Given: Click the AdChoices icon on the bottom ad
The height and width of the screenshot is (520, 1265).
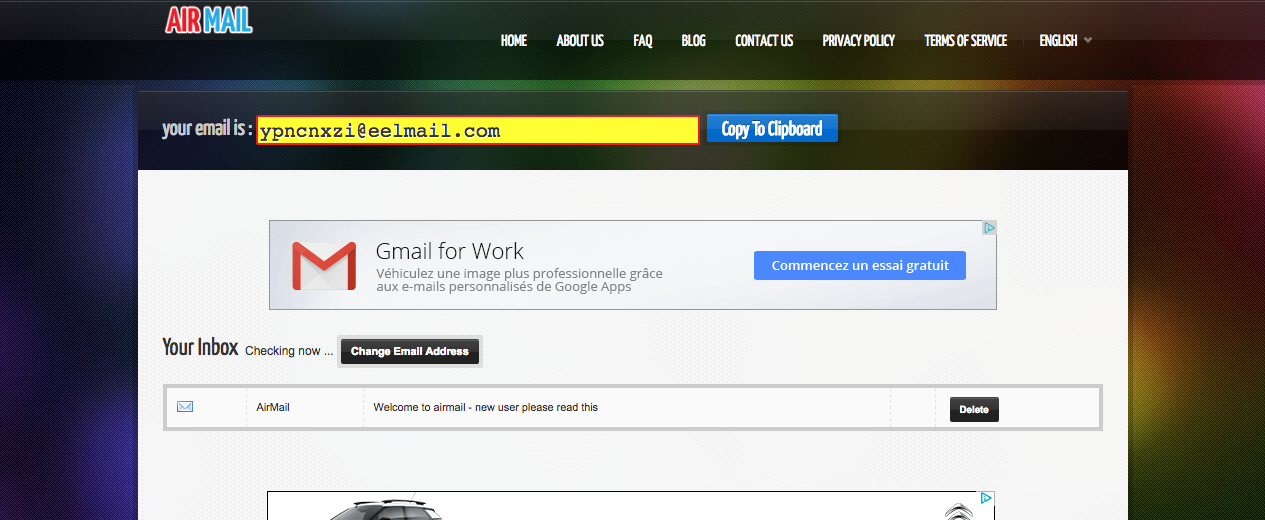Looking at the screenshot, I should tap(986, 498).
